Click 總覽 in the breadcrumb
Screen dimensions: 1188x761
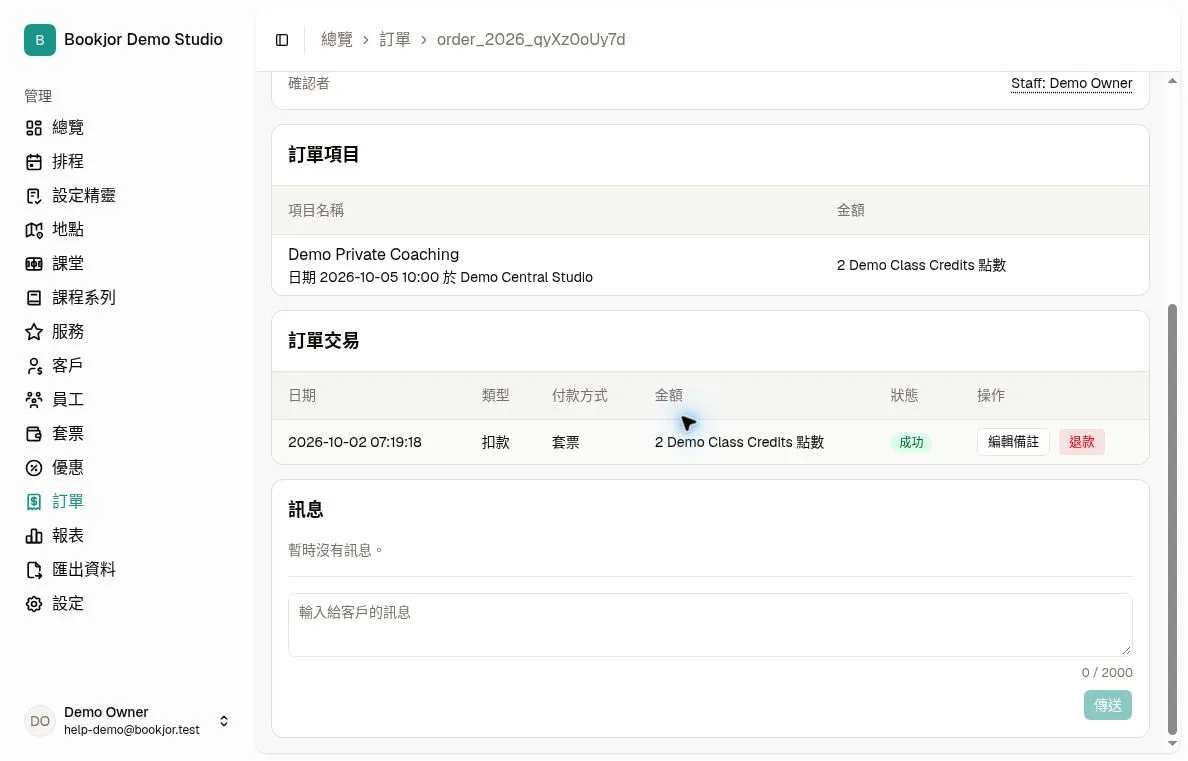click(336, 39)
